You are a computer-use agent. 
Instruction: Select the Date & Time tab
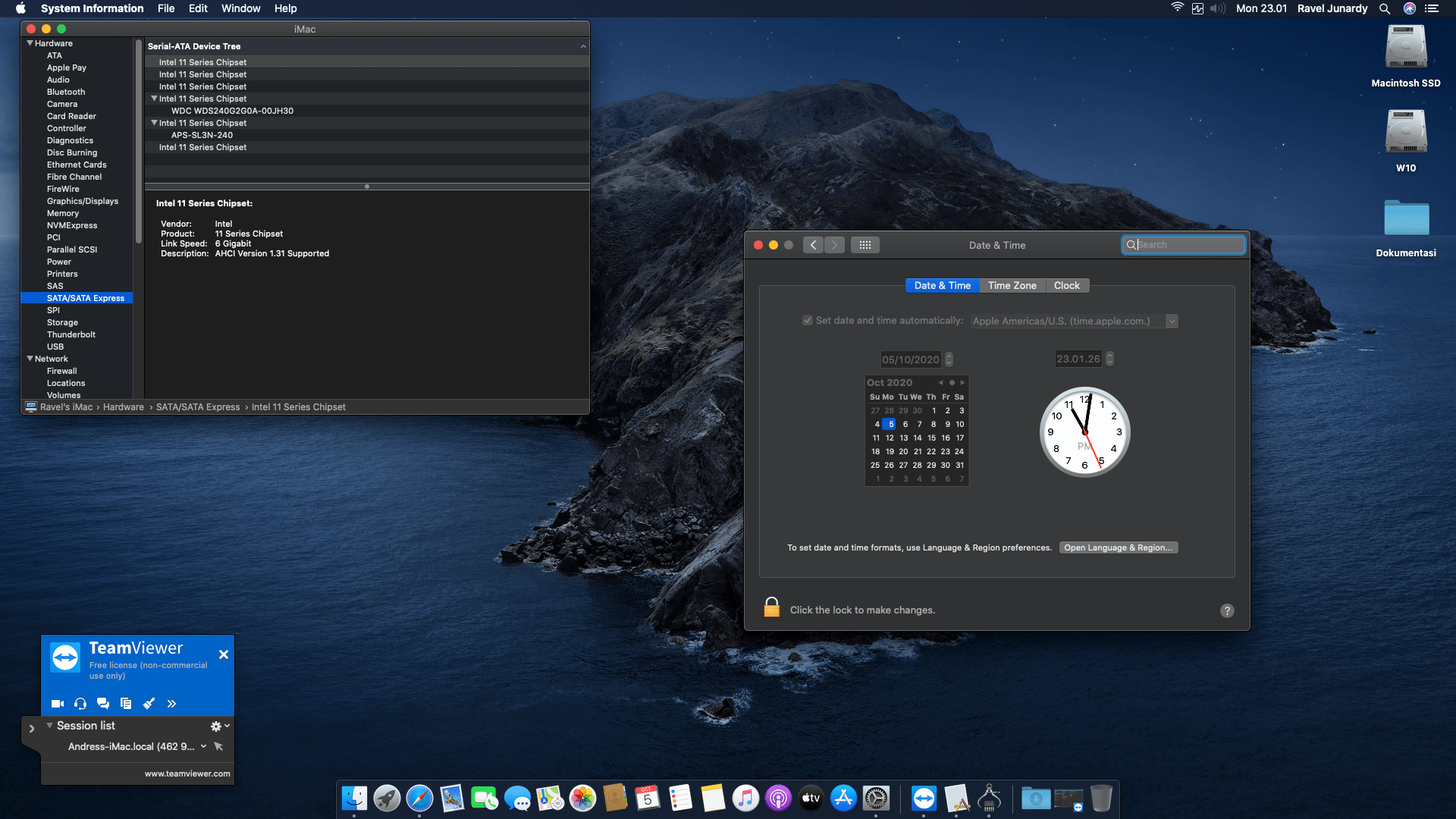click(x=942, y=286)
